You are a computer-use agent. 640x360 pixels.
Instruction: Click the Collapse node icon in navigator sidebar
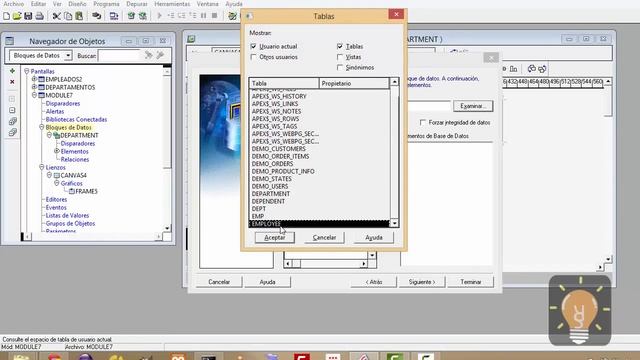click(12, 110)
